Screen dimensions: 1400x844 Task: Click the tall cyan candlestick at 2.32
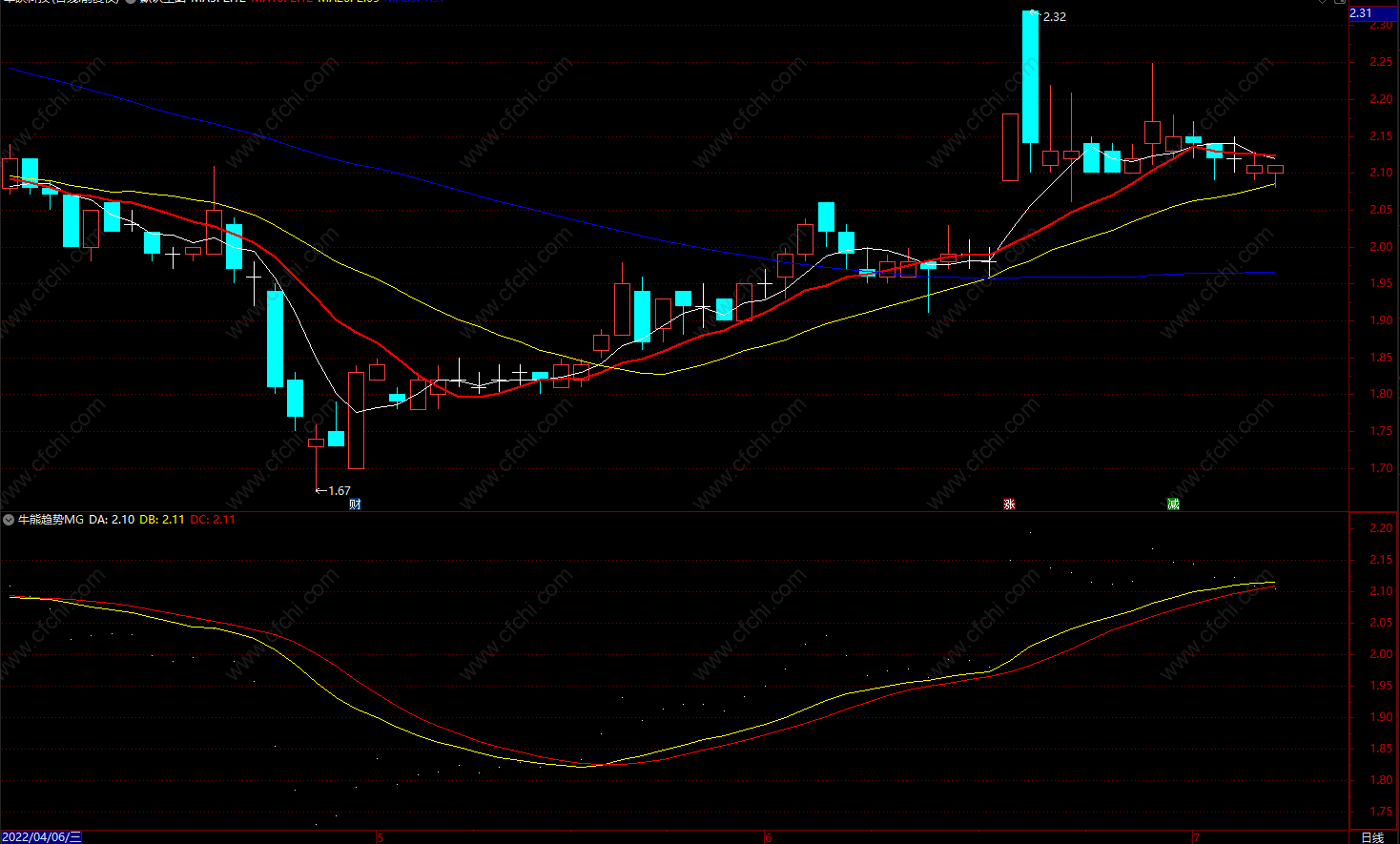[1030, 76]
